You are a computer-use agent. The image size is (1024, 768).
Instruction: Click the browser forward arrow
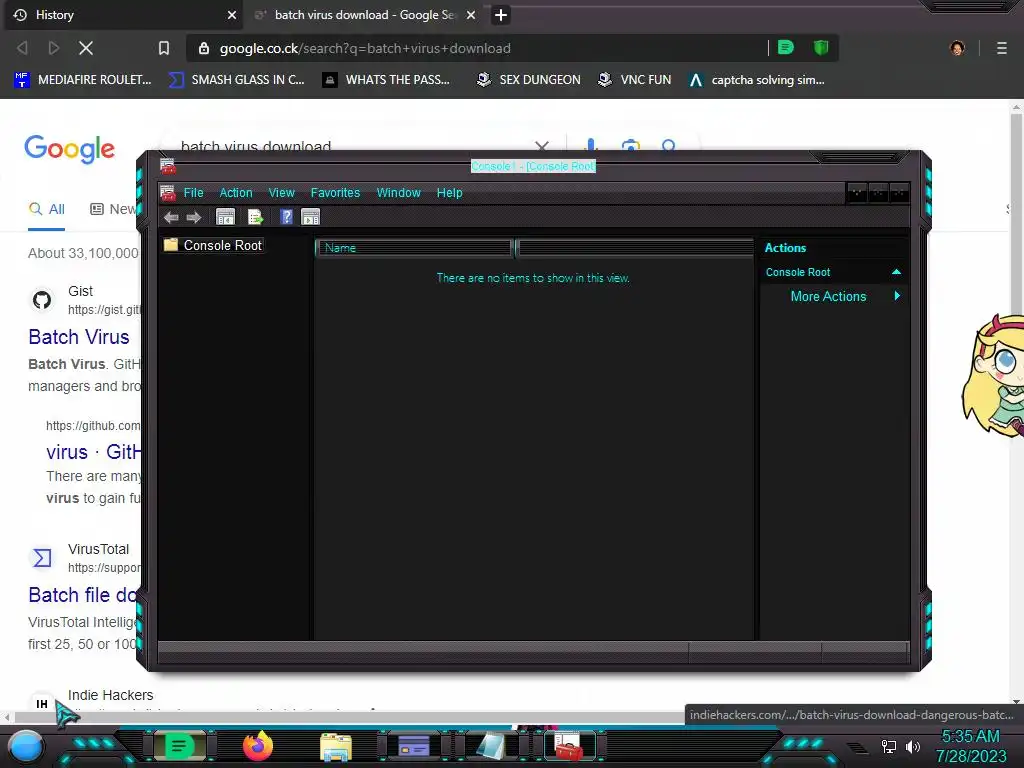tap(54, 48)
